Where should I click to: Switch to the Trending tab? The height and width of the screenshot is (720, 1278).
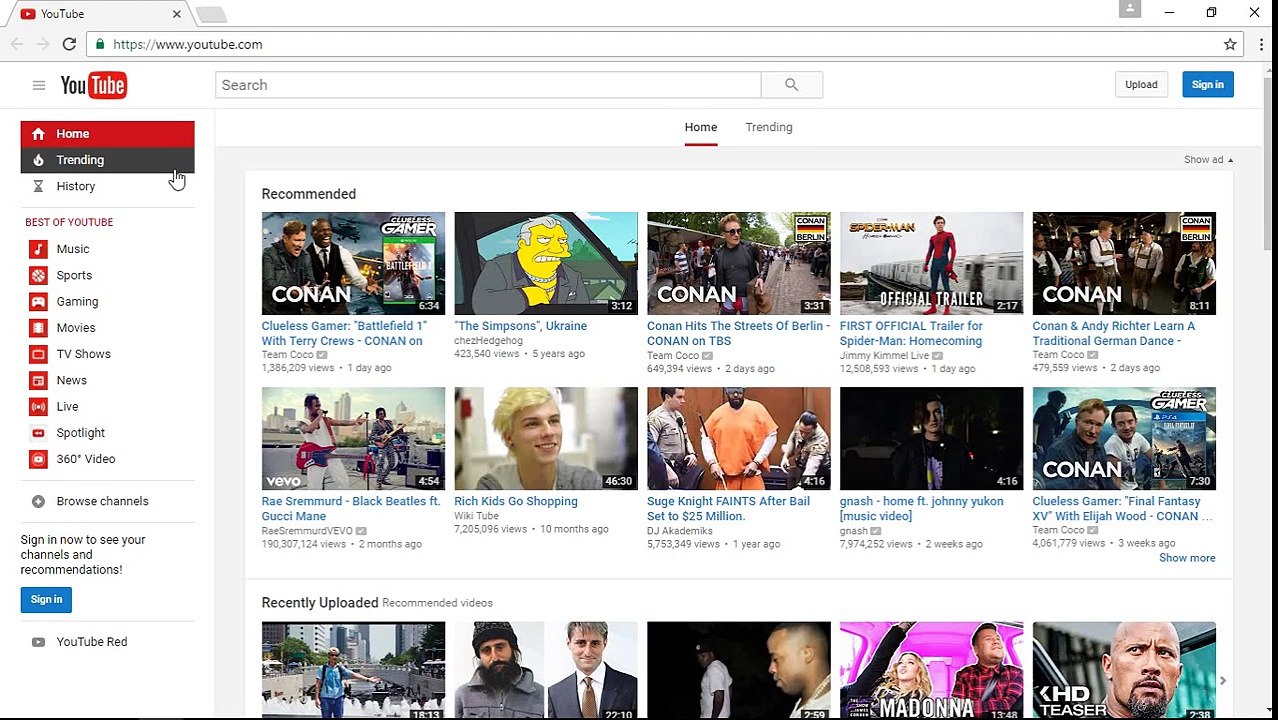click(769, 127)
